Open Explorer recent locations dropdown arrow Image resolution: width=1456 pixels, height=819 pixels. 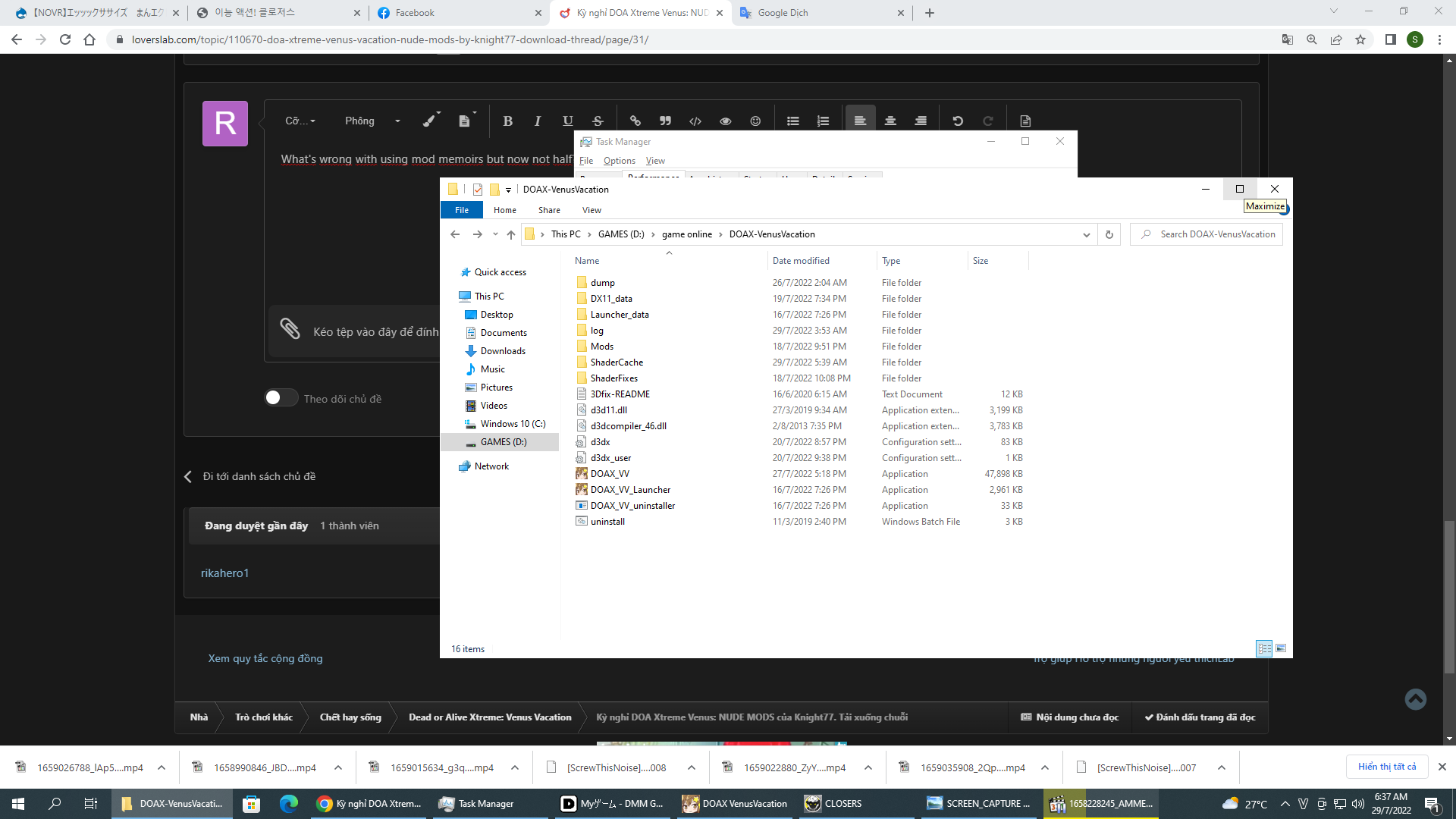click(495, 234)
